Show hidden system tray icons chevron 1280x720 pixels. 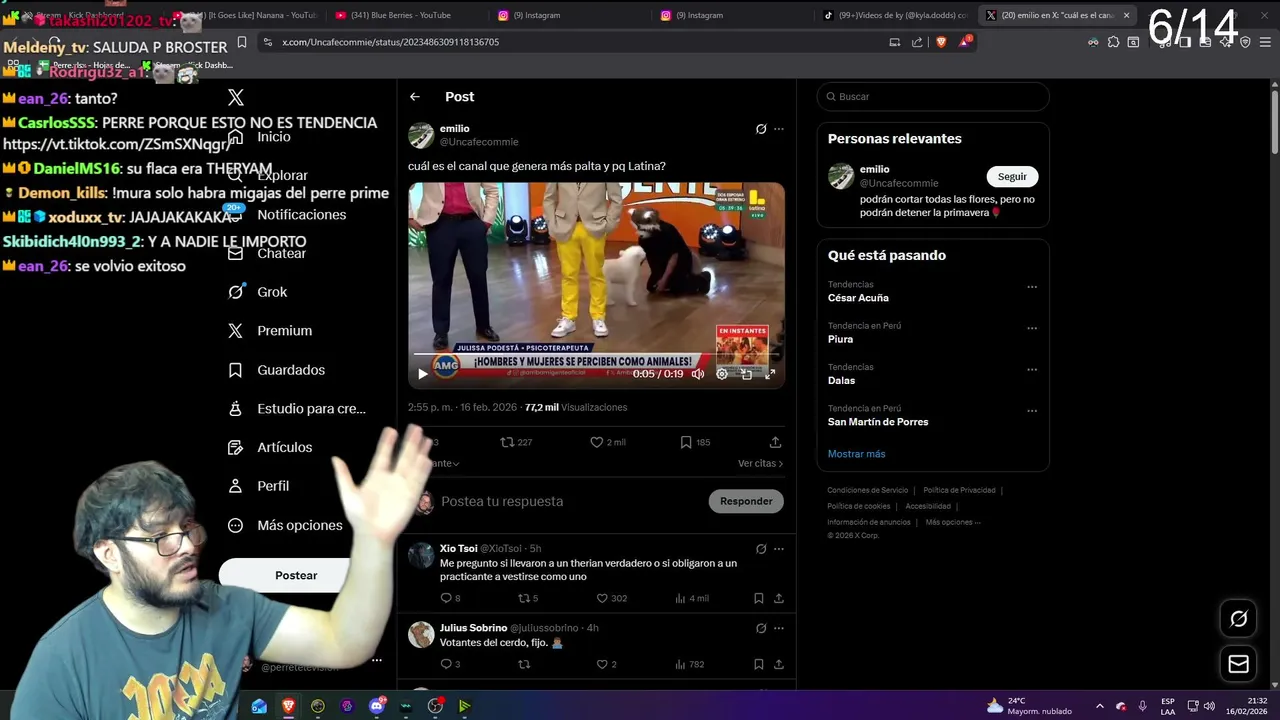(1099, 706)
